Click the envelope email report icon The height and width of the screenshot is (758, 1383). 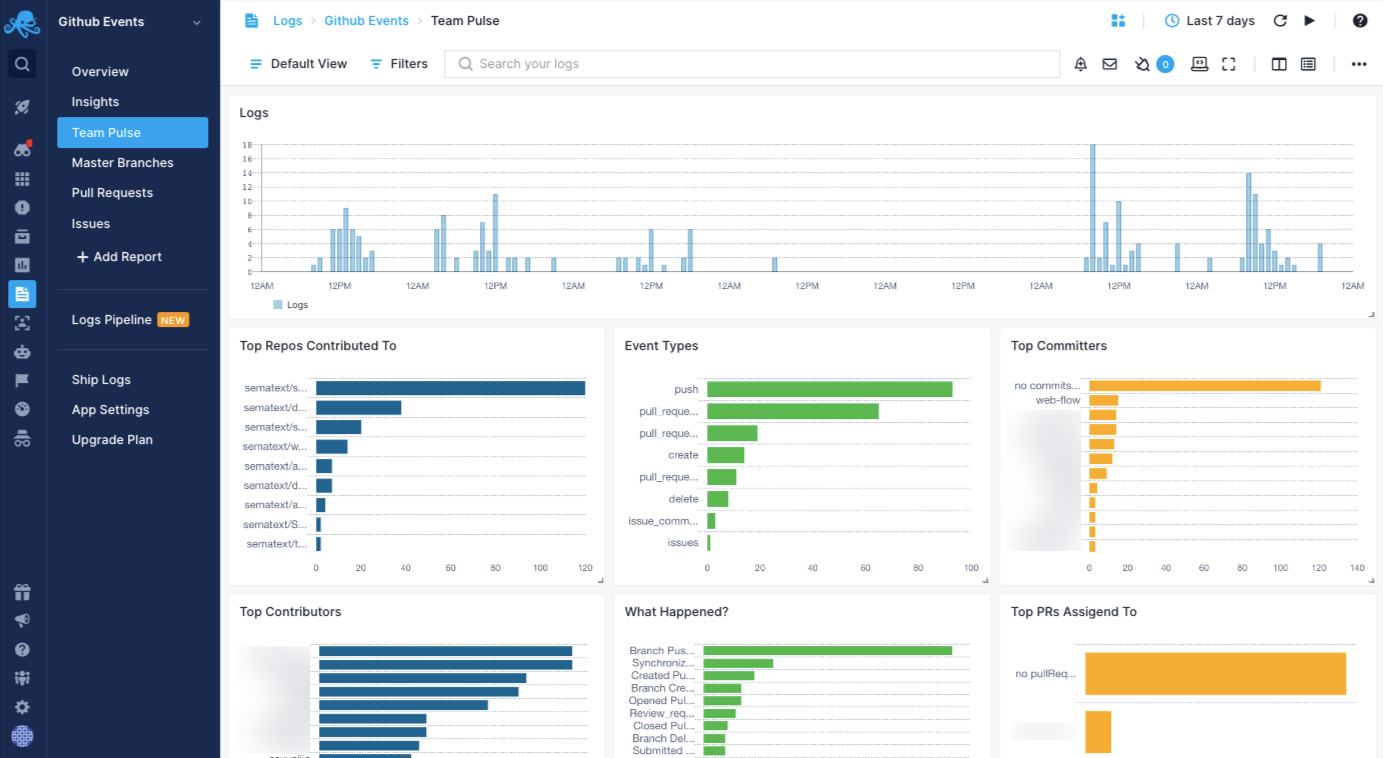[1110, 64]
